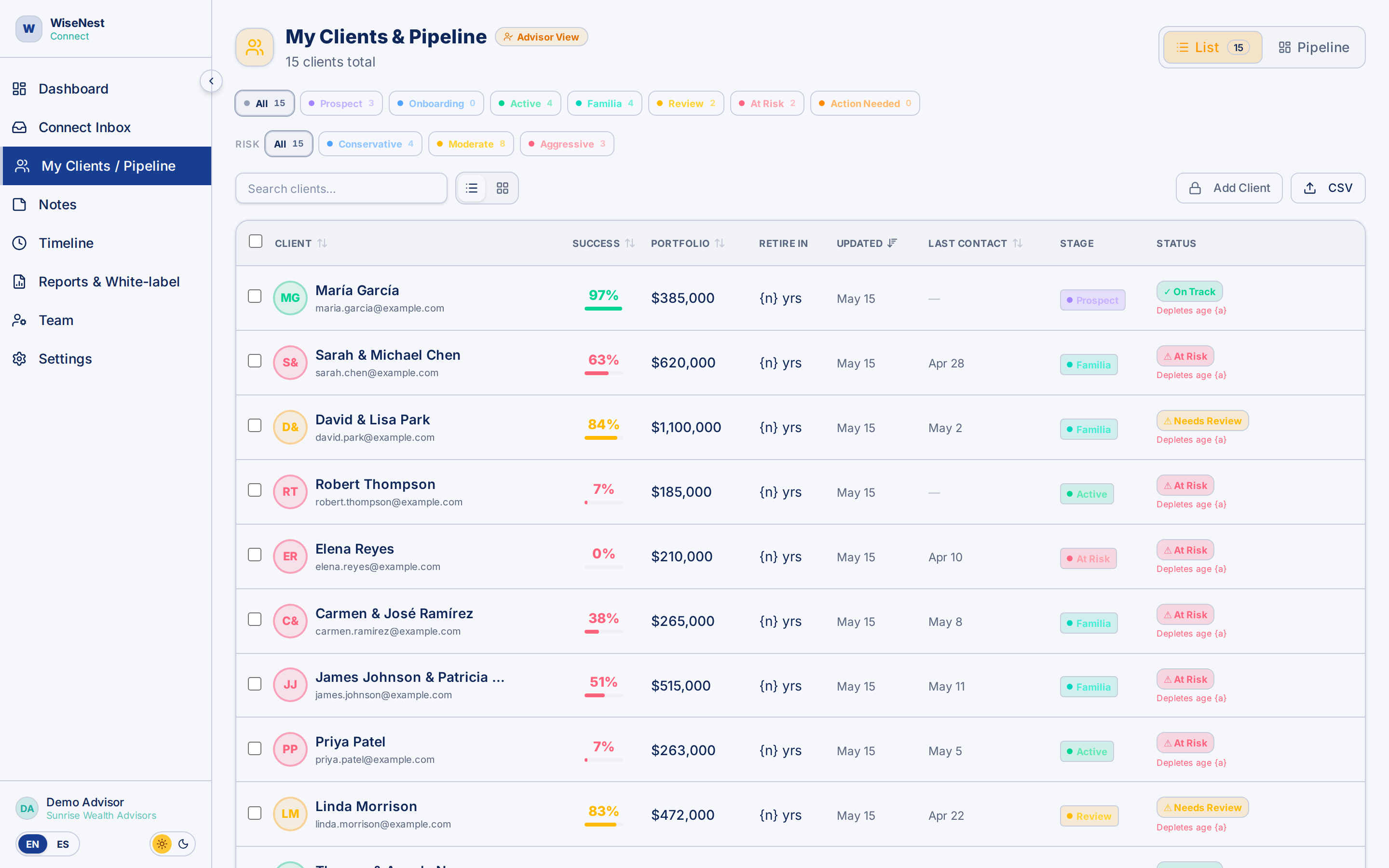Filter by Onboarding stage
Viewport: 1389px width, 868px height.
436,103
